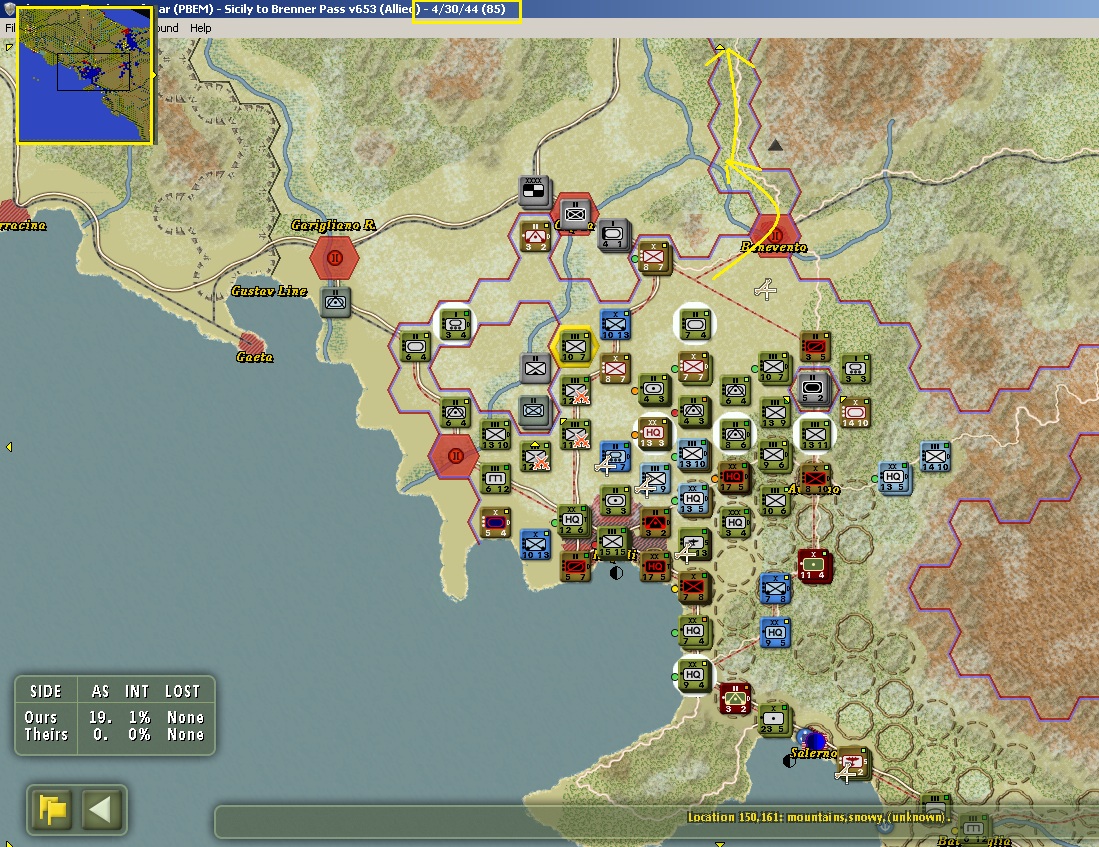Select the green infantry regiment 10 6
Viewport: 1099px width, 847px height.
[774, 501]
